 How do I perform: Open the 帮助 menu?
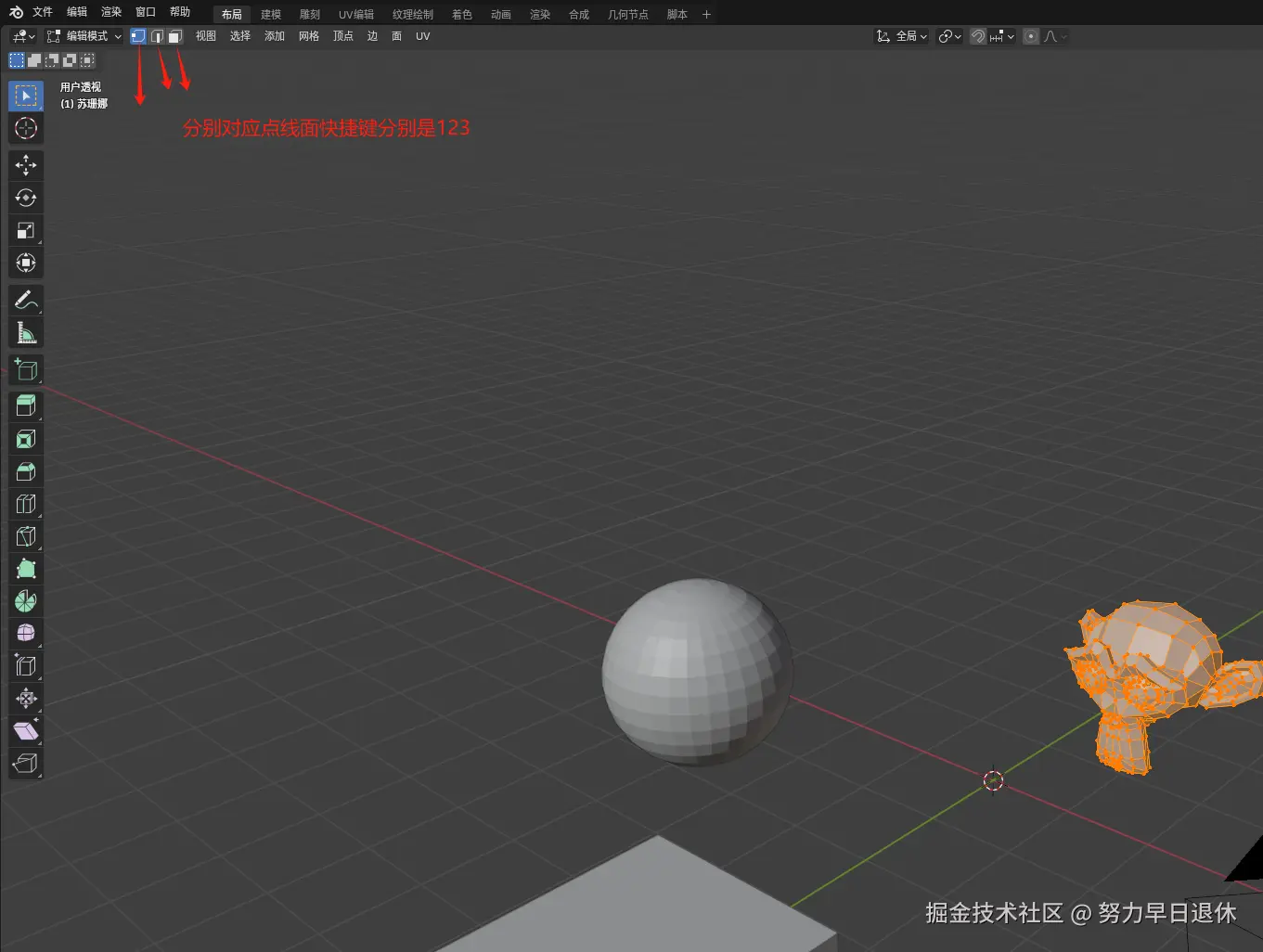pos(180,12)
